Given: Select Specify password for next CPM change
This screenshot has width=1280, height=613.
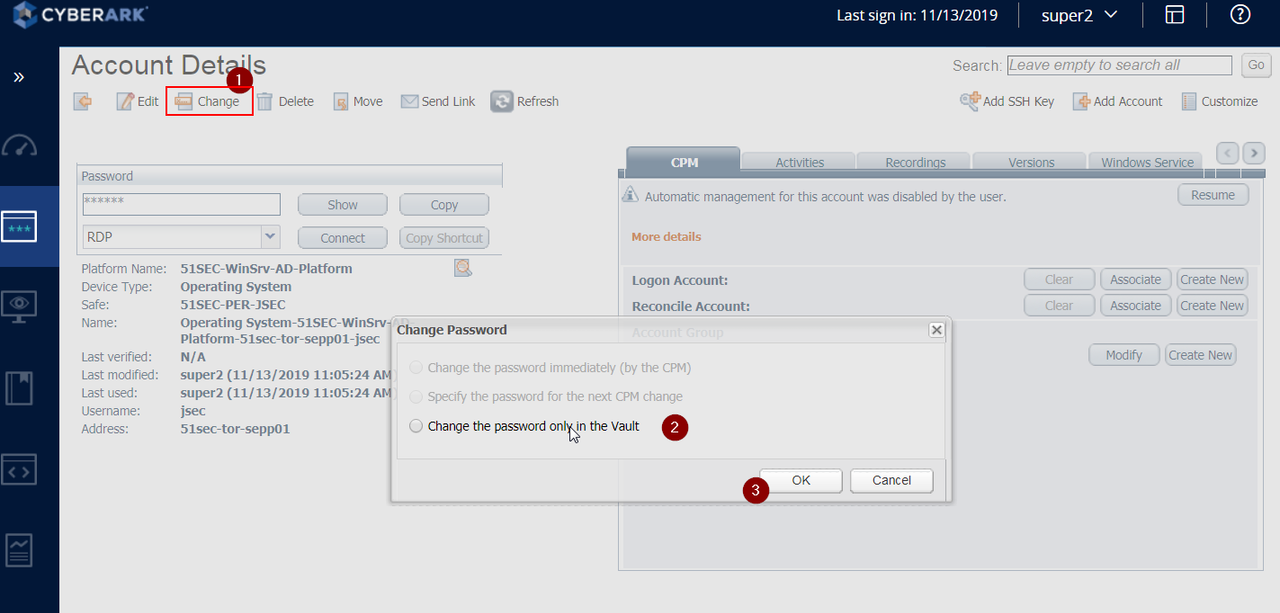Looking at the screenshot, I should point(416,397).
